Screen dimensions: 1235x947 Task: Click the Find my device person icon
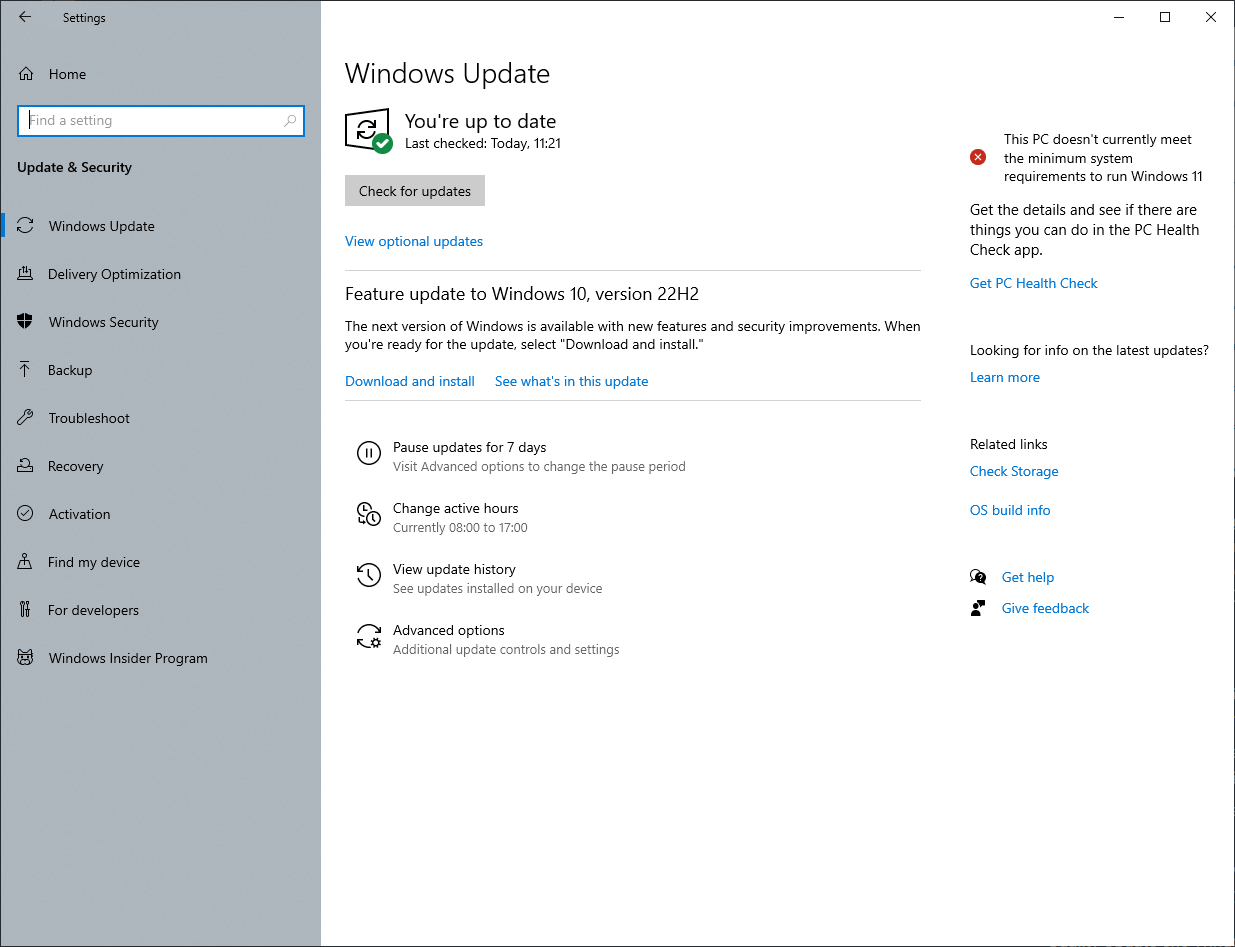tap(26, 562)
